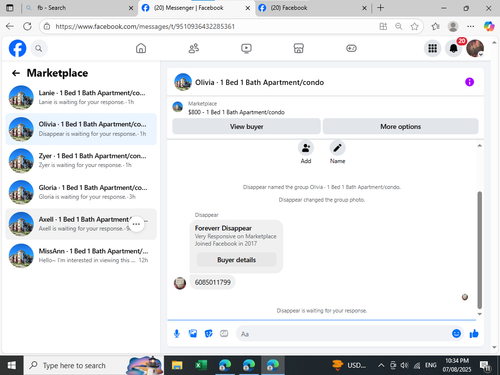
Task: Click the 6085011799 message bubble
Action: point(213,282)
